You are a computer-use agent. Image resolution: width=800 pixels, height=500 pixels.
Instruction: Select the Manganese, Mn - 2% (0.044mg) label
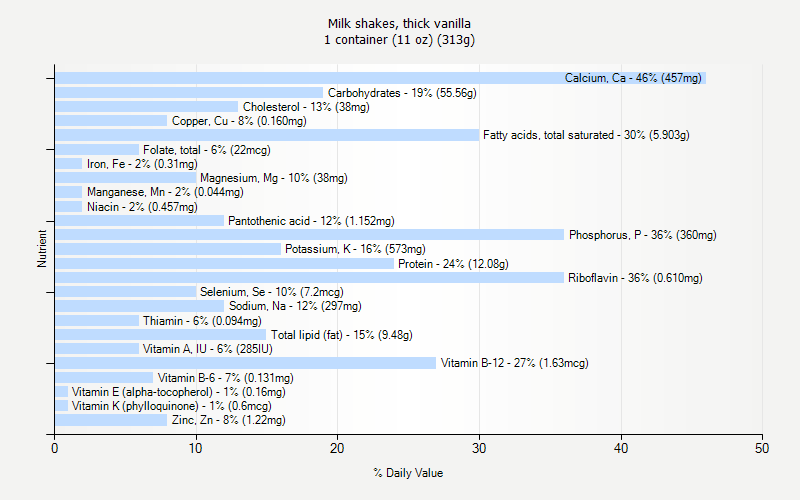tap(165, 192)
